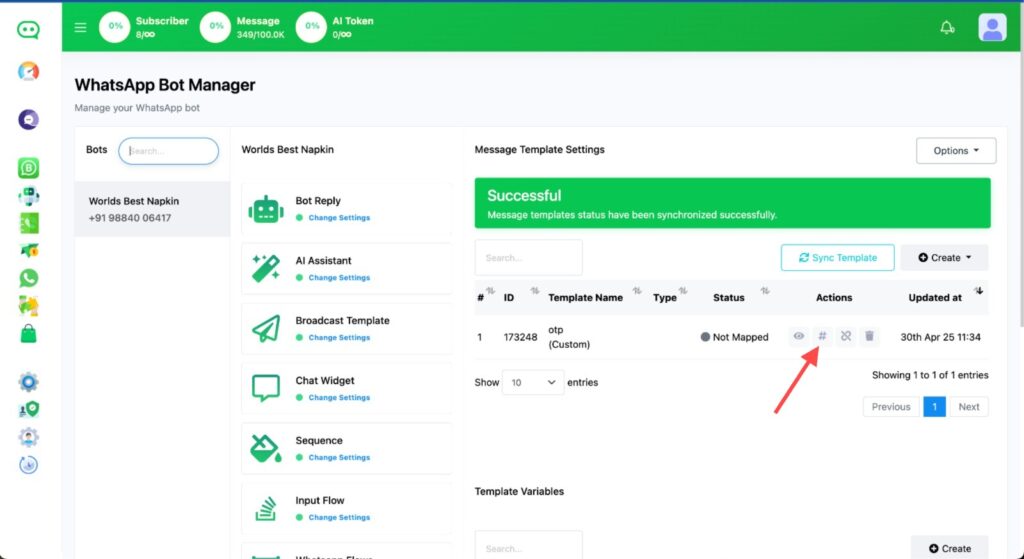This screenshot has width=1024, height=559.
Task: Sort table by the # column
Action: [x=485, y=297]
